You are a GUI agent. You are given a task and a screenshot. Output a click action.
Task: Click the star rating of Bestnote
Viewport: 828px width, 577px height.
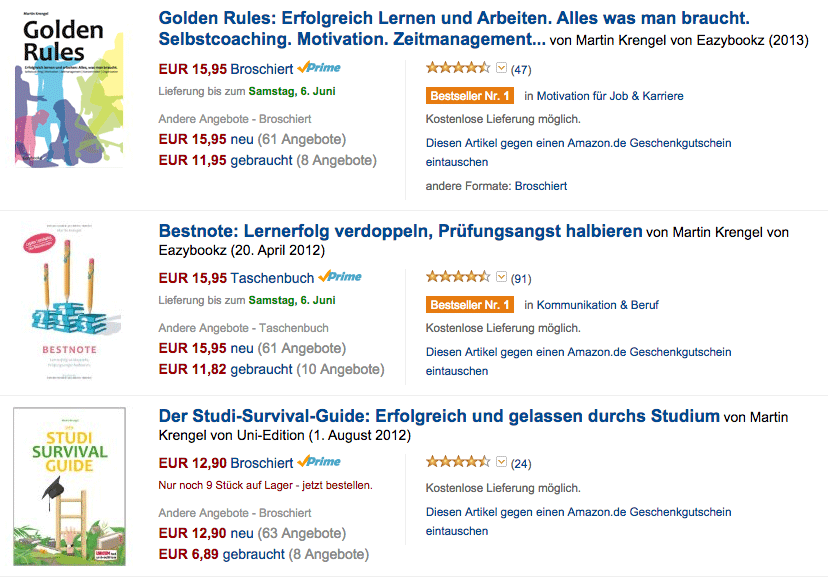(458, 277)
